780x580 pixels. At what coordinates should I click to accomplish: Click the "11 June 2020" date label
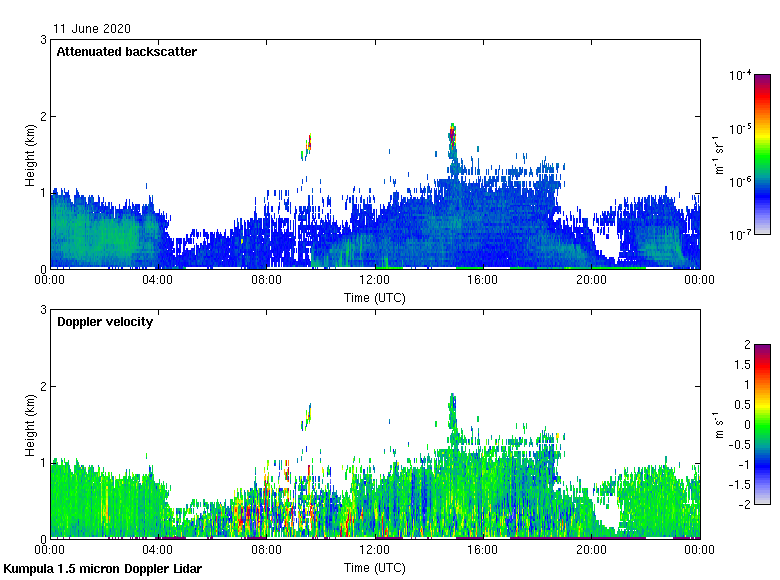[x=92, y=29]
